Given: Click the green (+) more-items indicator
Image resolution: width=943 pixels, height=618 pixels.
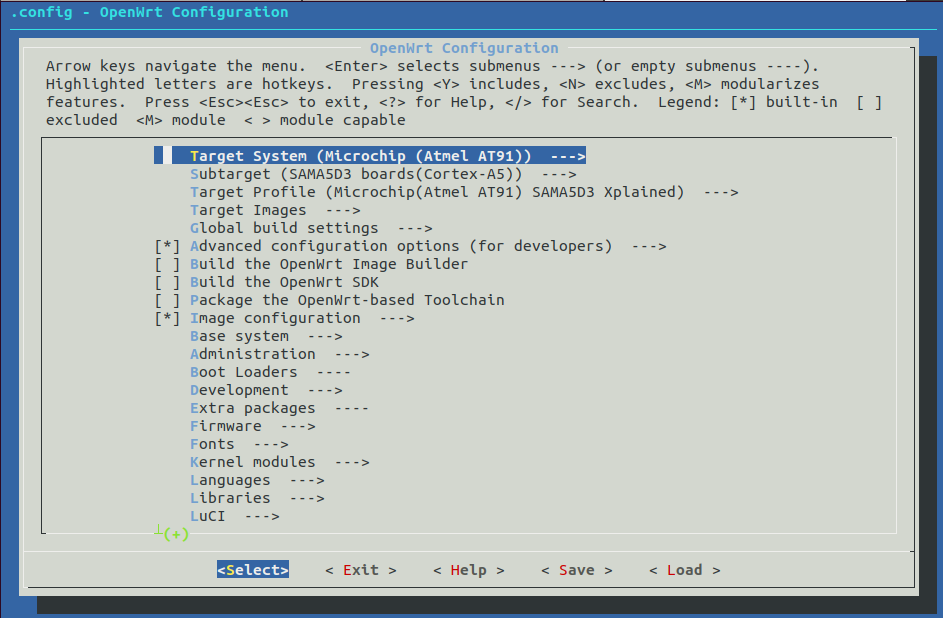Looking at the screenshot, I should (x=176, y=534).
